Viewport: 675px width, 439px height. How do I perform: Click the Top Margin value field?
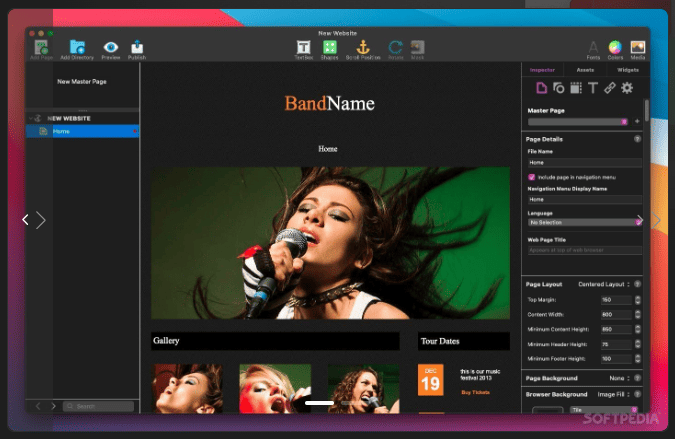pyautogui.click(x=616, y=300)
